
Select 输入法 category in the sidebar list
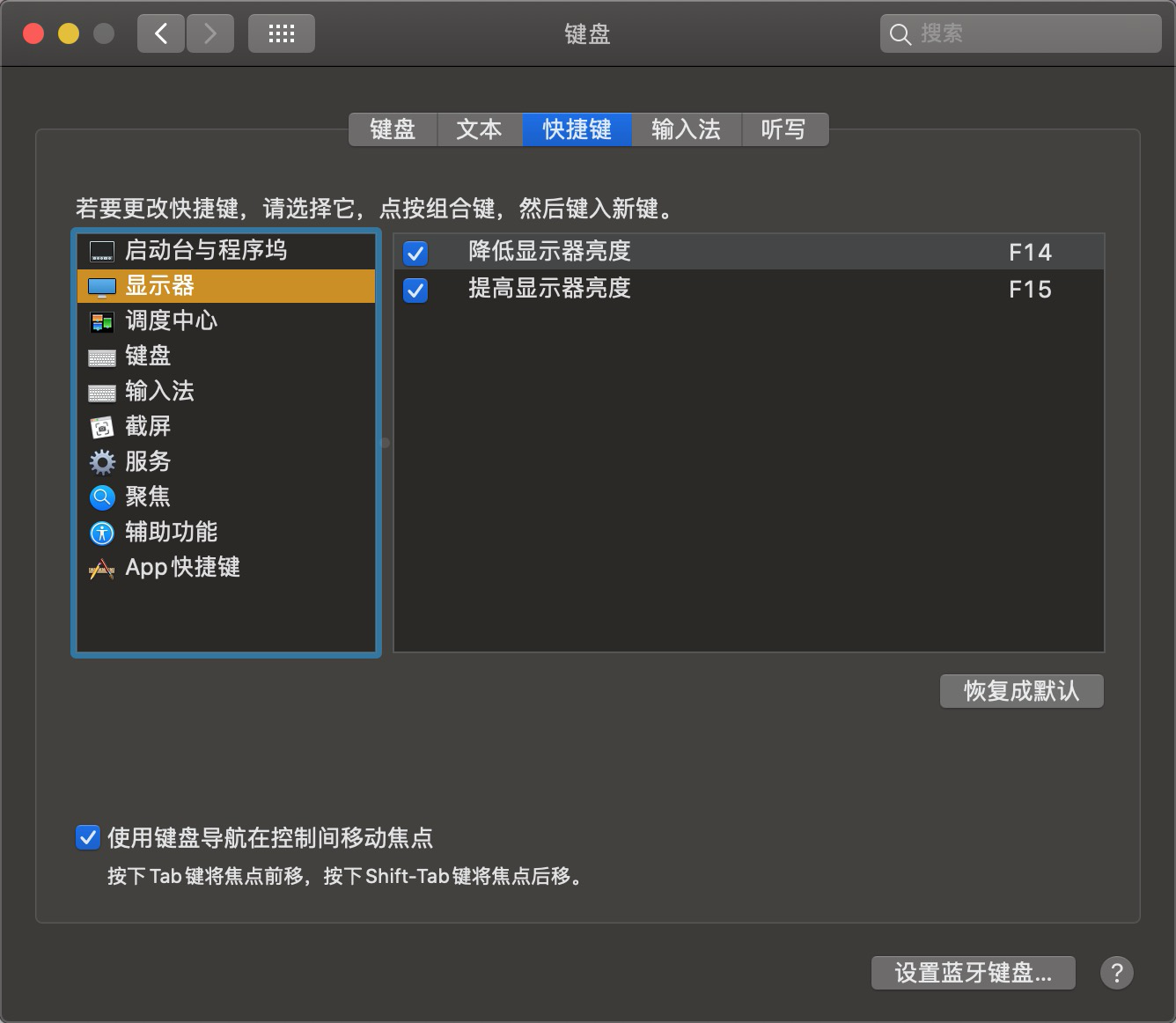[159, 391]
